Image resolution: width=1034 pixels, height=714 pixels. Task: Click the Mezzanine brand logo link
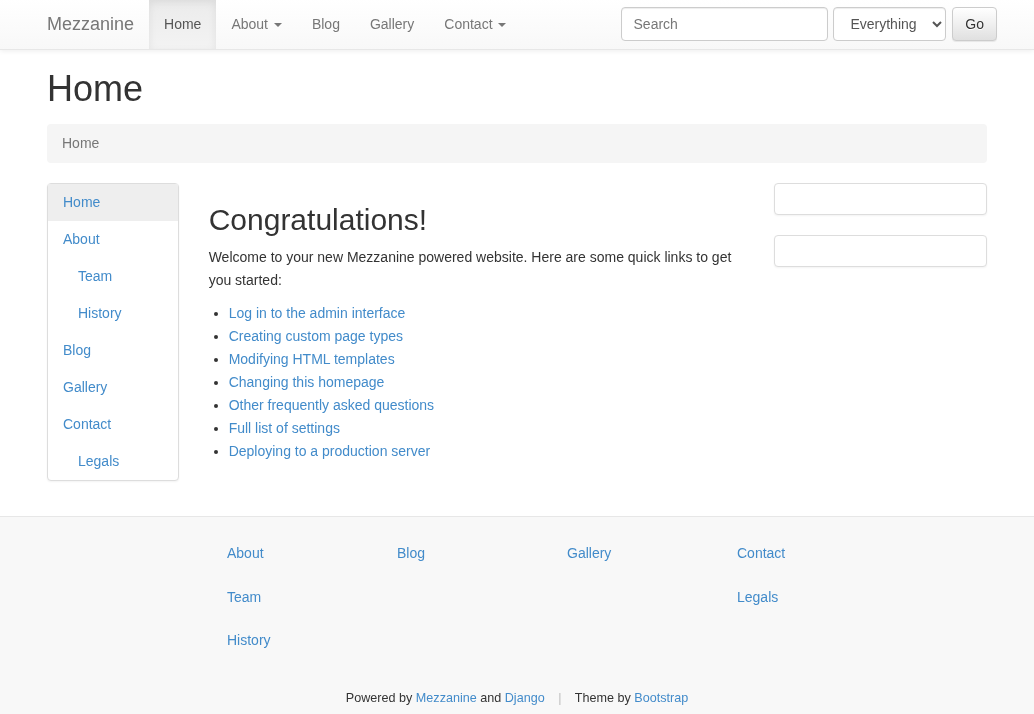[90, 24]
